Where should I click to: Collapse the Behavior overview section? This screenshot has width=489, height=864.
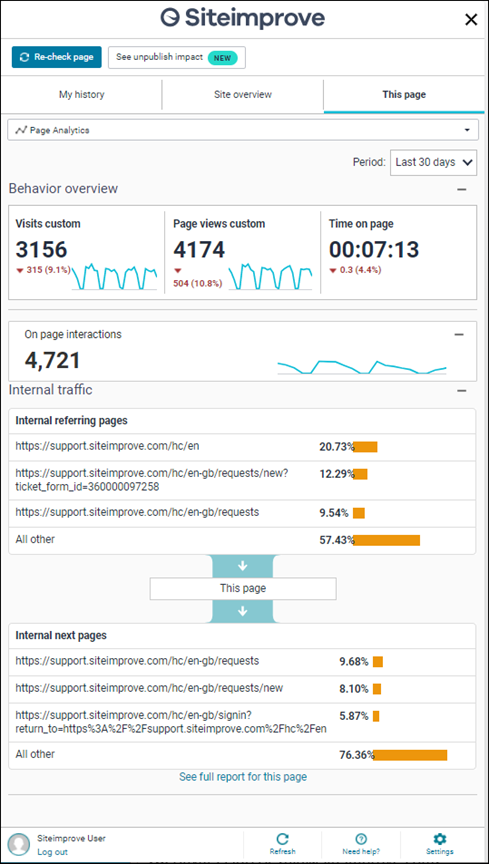[462, 190]
